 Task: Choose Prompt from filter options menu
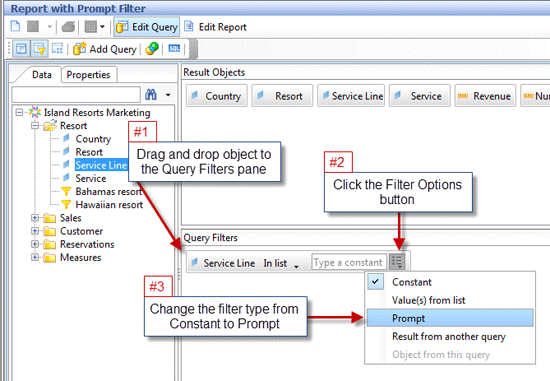pos(450,318)
